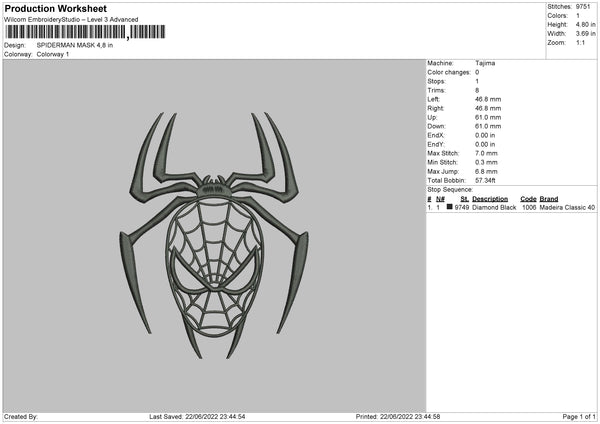Click the Zoom value 1:1
The width and height of the screenshot is (600, 424).
coord(580,42)
